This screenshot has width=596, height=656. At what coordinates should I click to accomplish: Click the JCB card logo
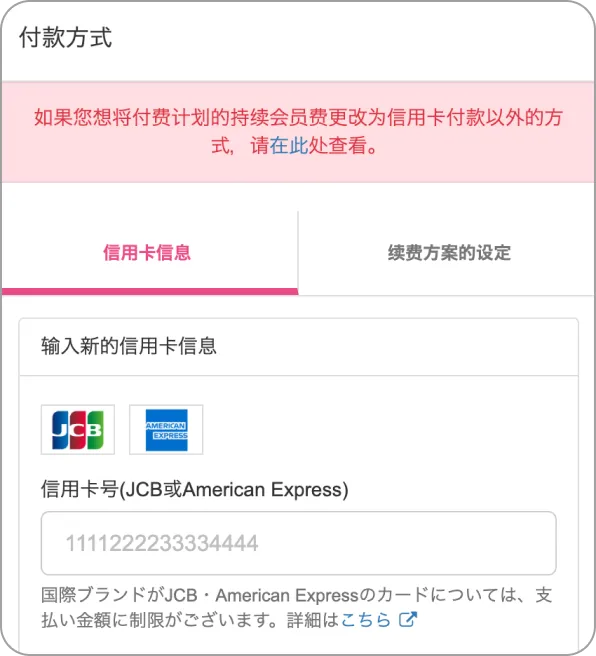click(78, 430)
